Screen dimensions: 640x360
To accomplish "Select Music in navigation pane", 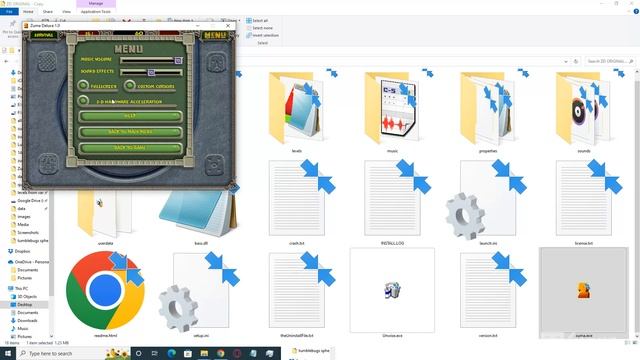I will pyautogui.click(x=20, y=328).
